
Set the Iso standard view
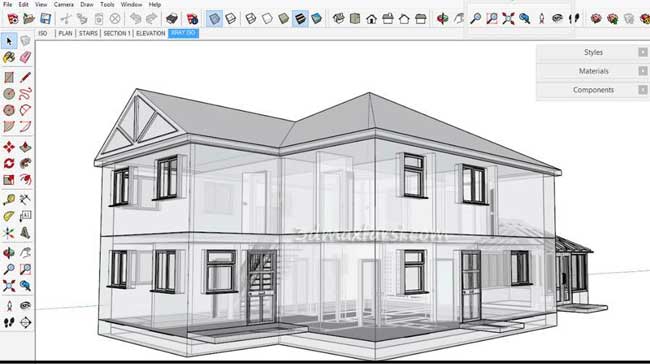pyautogui.click(x=339, y=19)
